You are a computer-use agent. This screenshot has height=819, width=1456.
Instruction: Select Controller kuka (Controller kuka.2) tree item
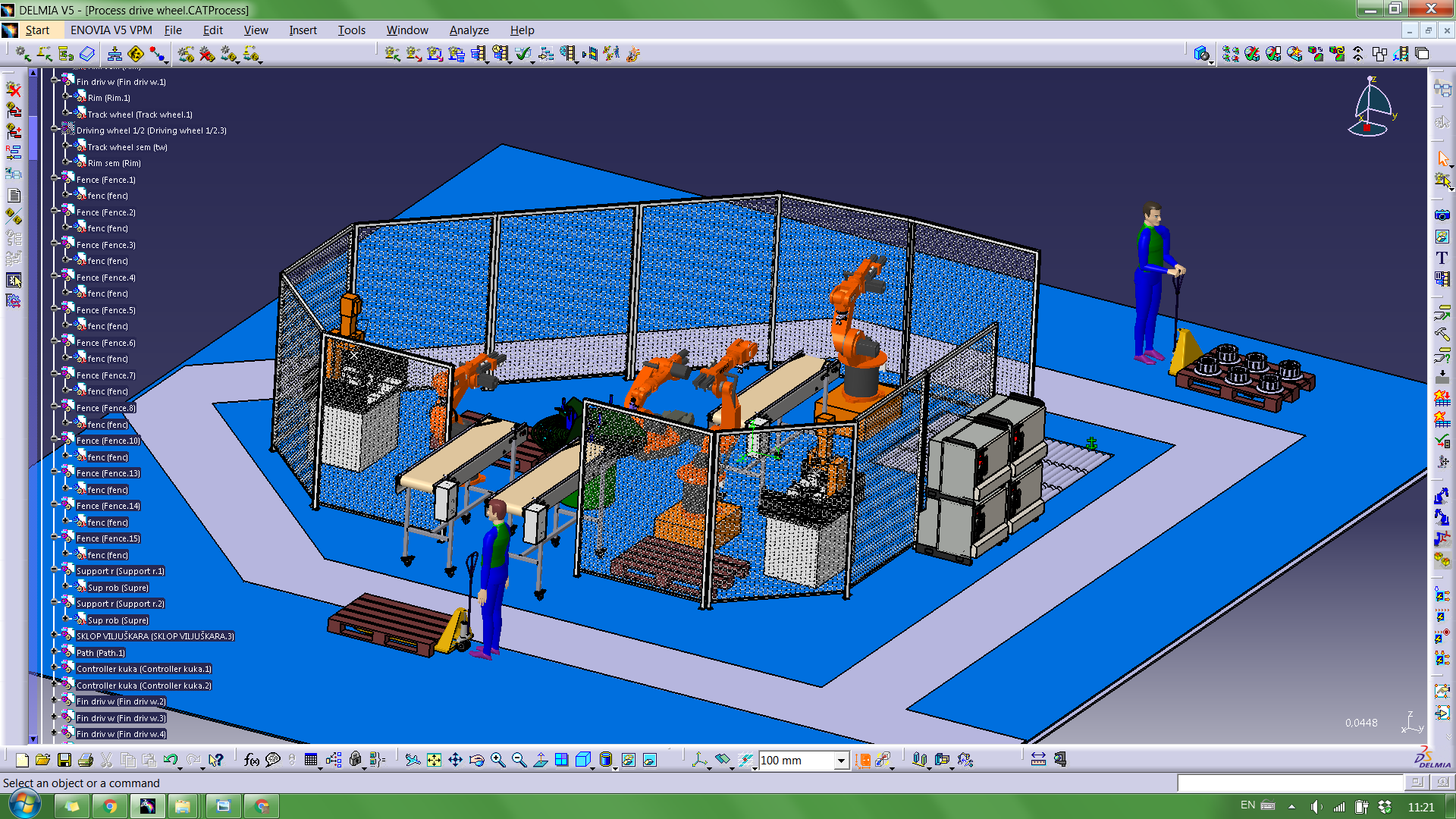pos(143,686)
